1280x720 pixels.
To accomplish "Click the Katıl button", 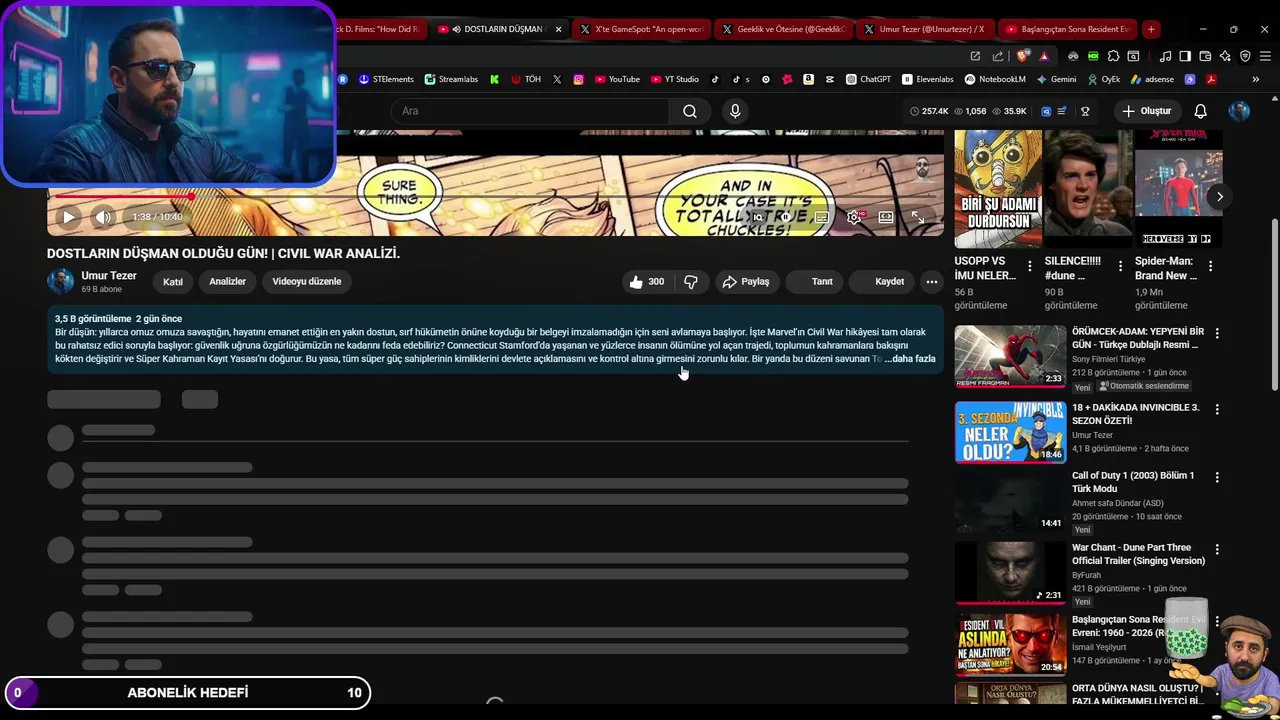I will [x=173, y=282].
